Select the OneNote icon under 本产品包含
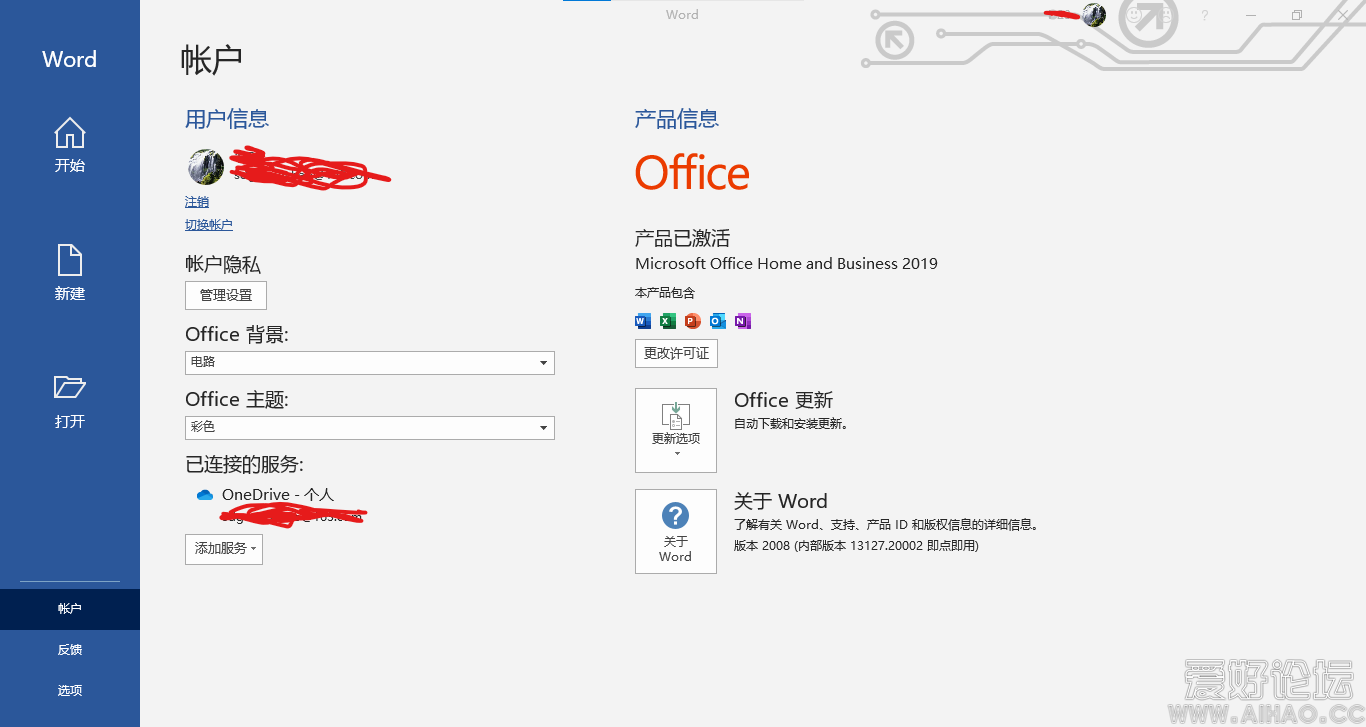The height and width of the screenshot is (727, 1366). pyautogui.click(x=741, y=321)
